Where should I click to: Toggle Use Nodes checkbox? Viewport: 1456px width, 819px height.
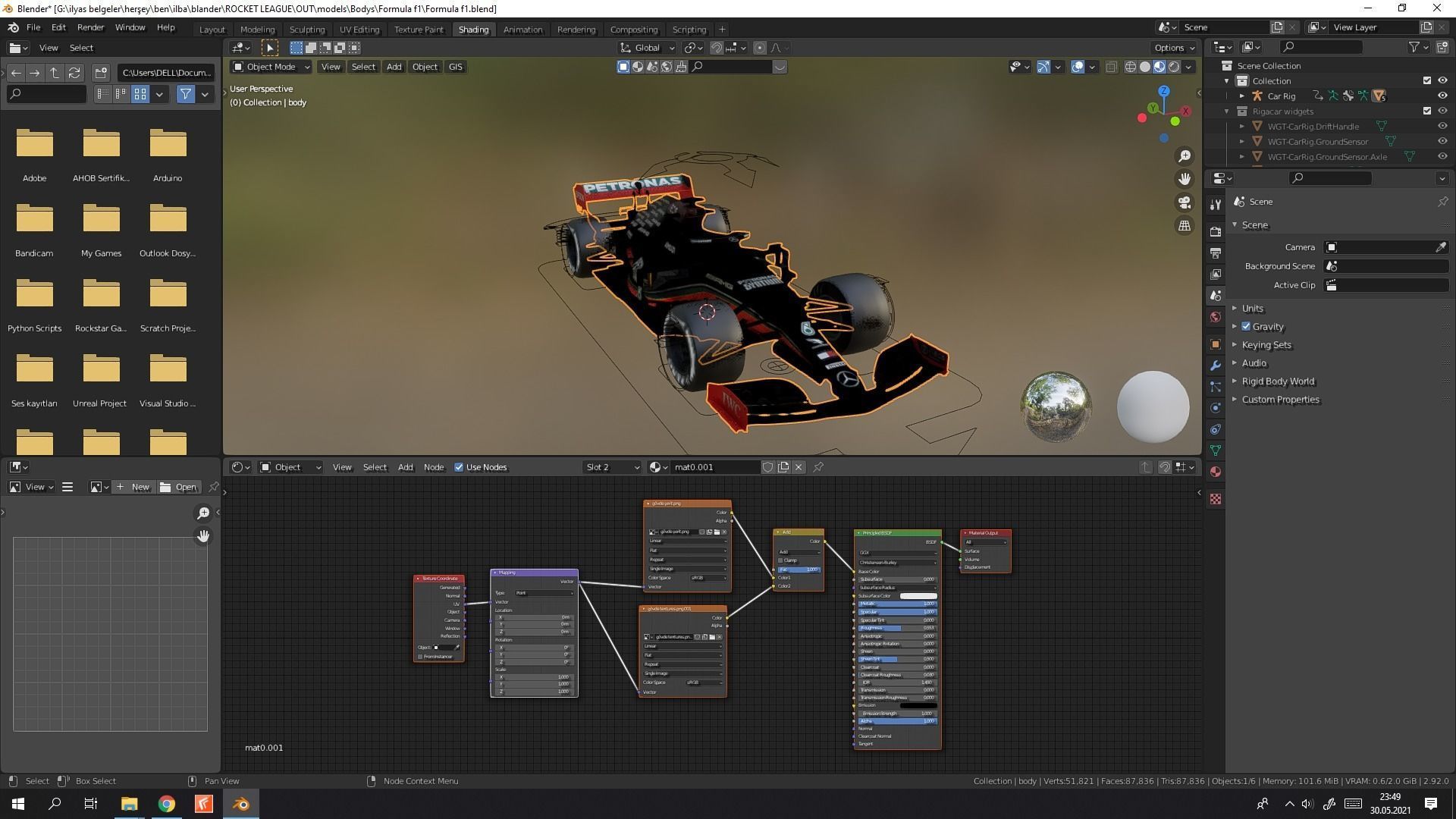459,467
